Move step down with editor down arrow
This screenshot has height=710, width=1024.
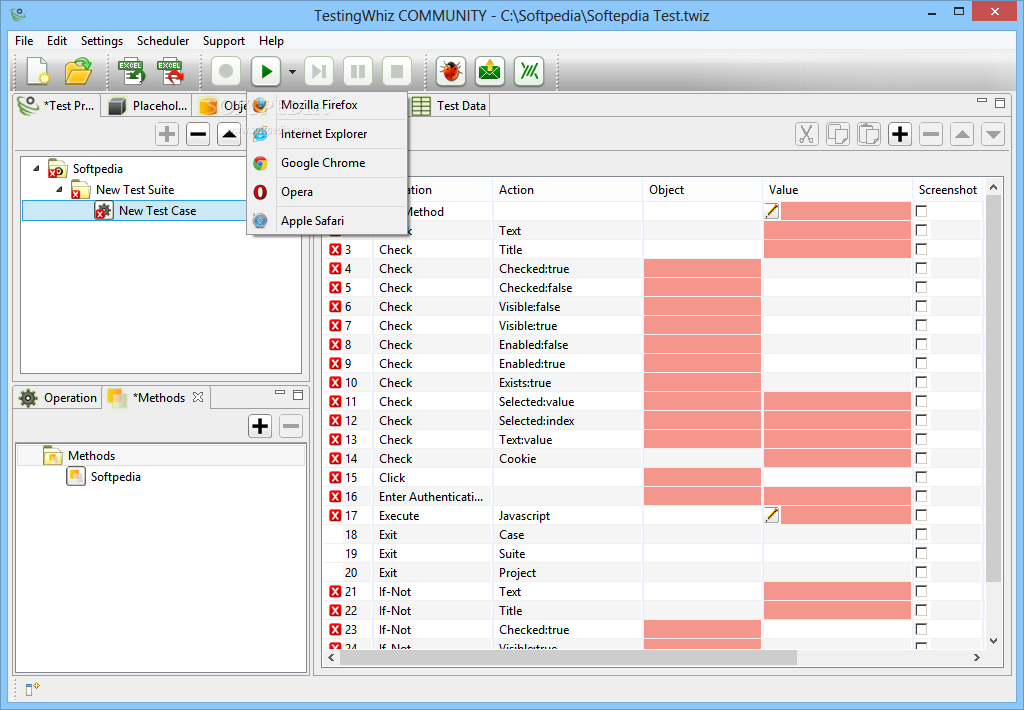[993, 135]
